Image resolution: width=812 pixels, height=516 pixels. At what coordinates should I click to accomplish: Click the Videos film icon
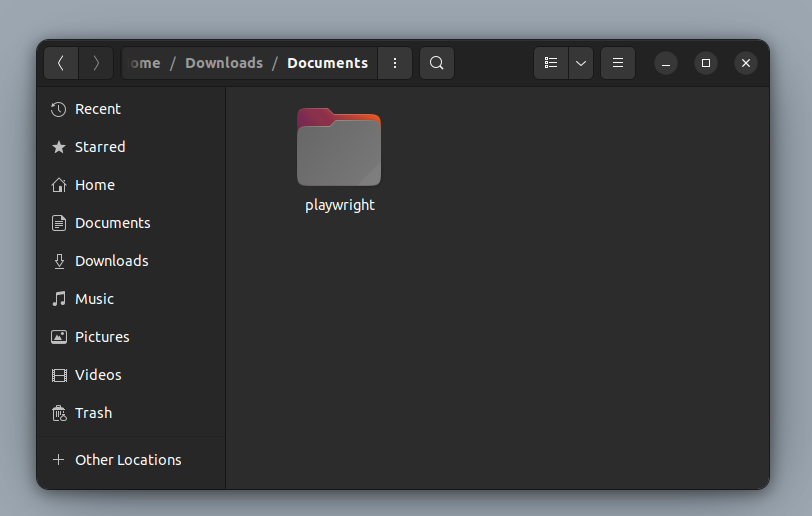pos(59,375)
